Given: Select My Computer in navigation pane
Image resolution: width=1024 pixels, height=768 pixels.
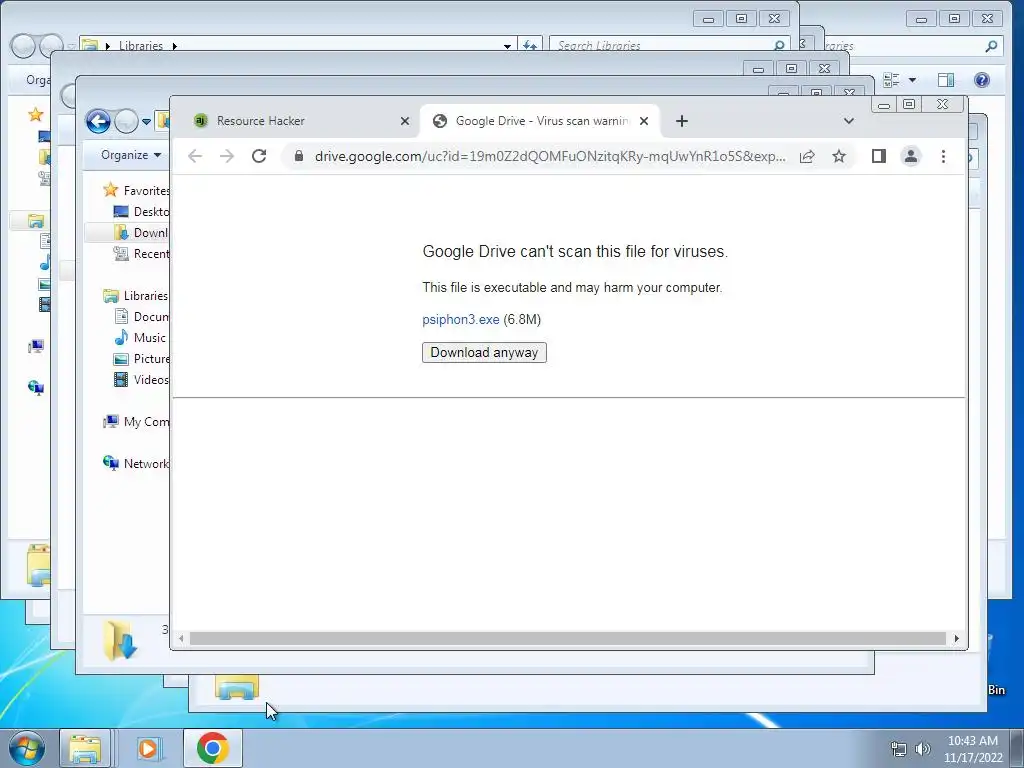Looking at the screenshot, I should (x=137, y=422).
